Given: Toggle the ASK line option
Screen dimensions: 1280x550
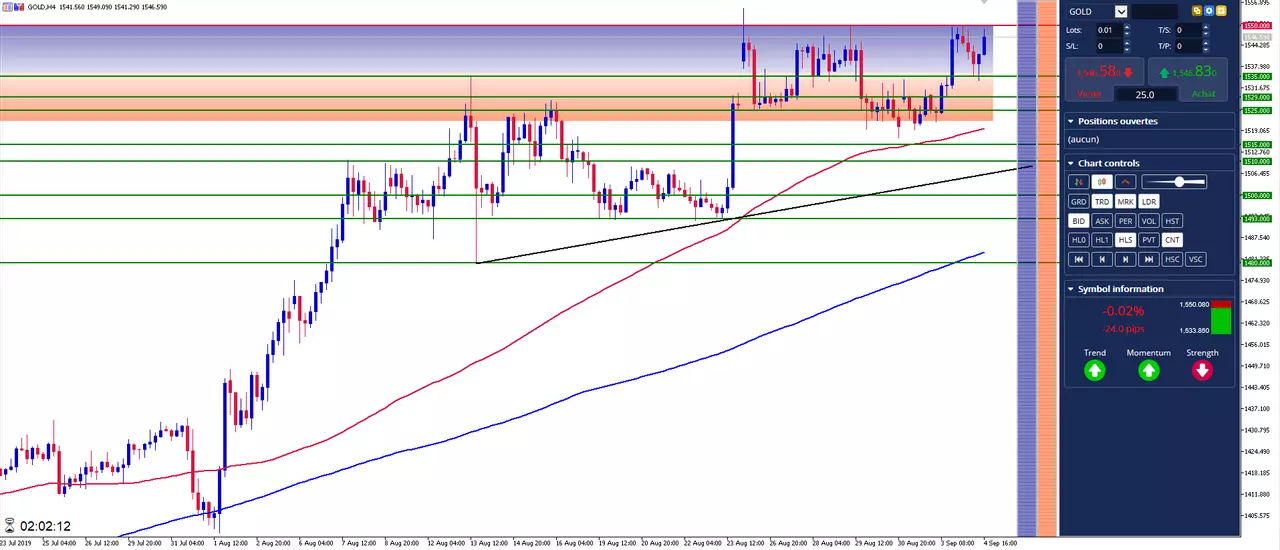Looking at the screenshot, I should coord(1102,221).
